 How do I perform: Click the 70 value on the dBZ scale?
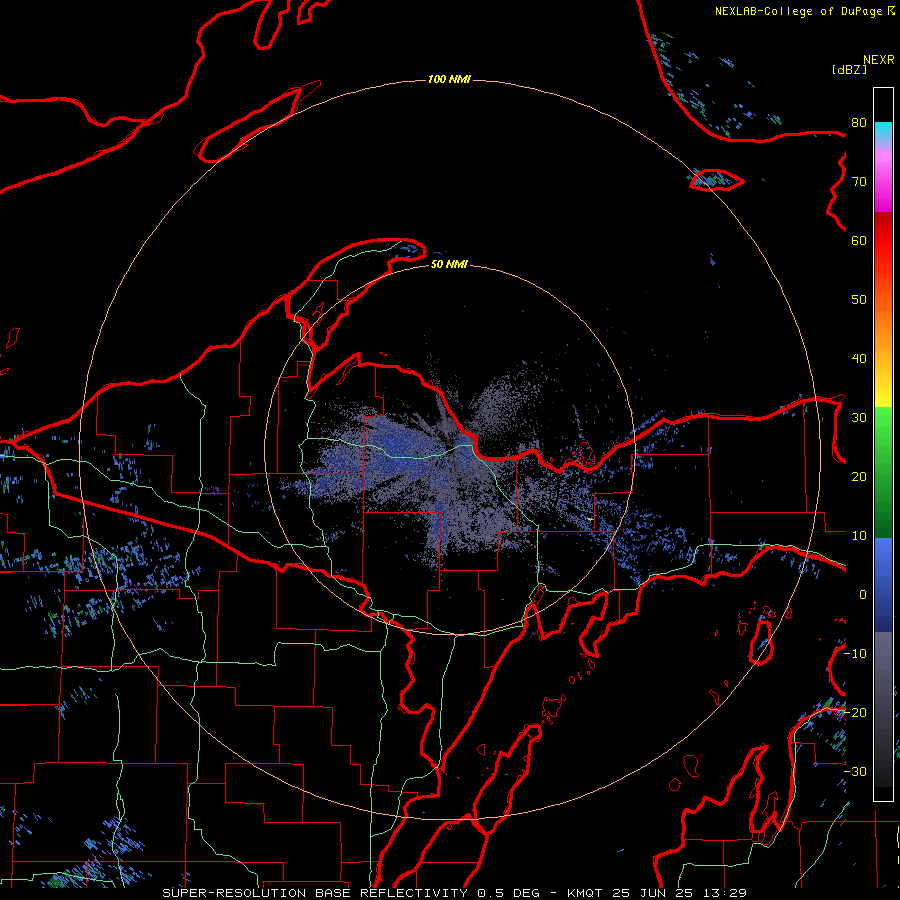point(859,181)
